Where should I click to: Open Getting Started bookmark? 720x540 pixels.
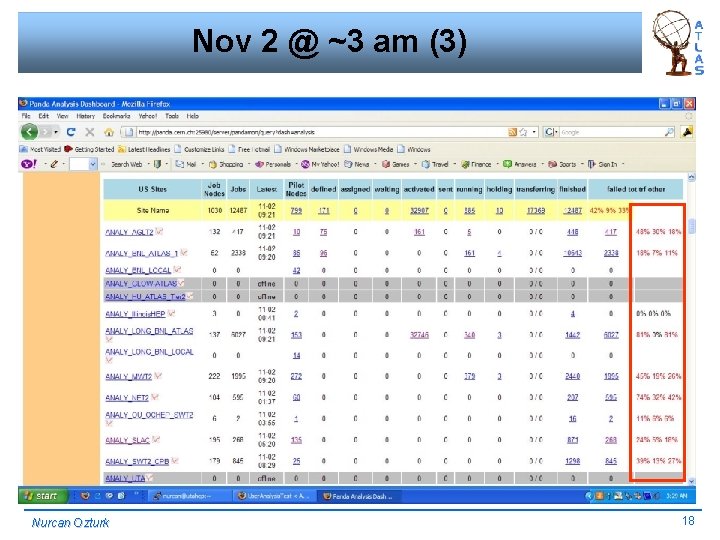tap(90, 149)
